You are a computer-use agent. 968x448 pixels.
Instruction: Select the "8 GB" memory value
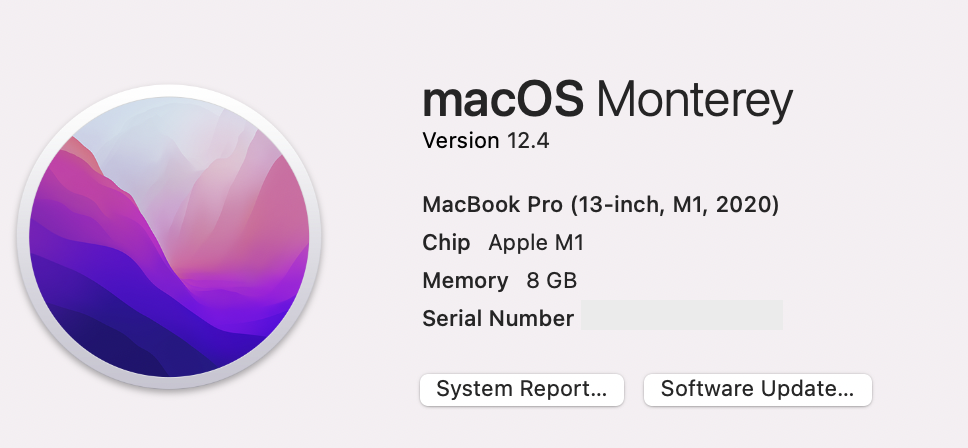coord(552,280)
